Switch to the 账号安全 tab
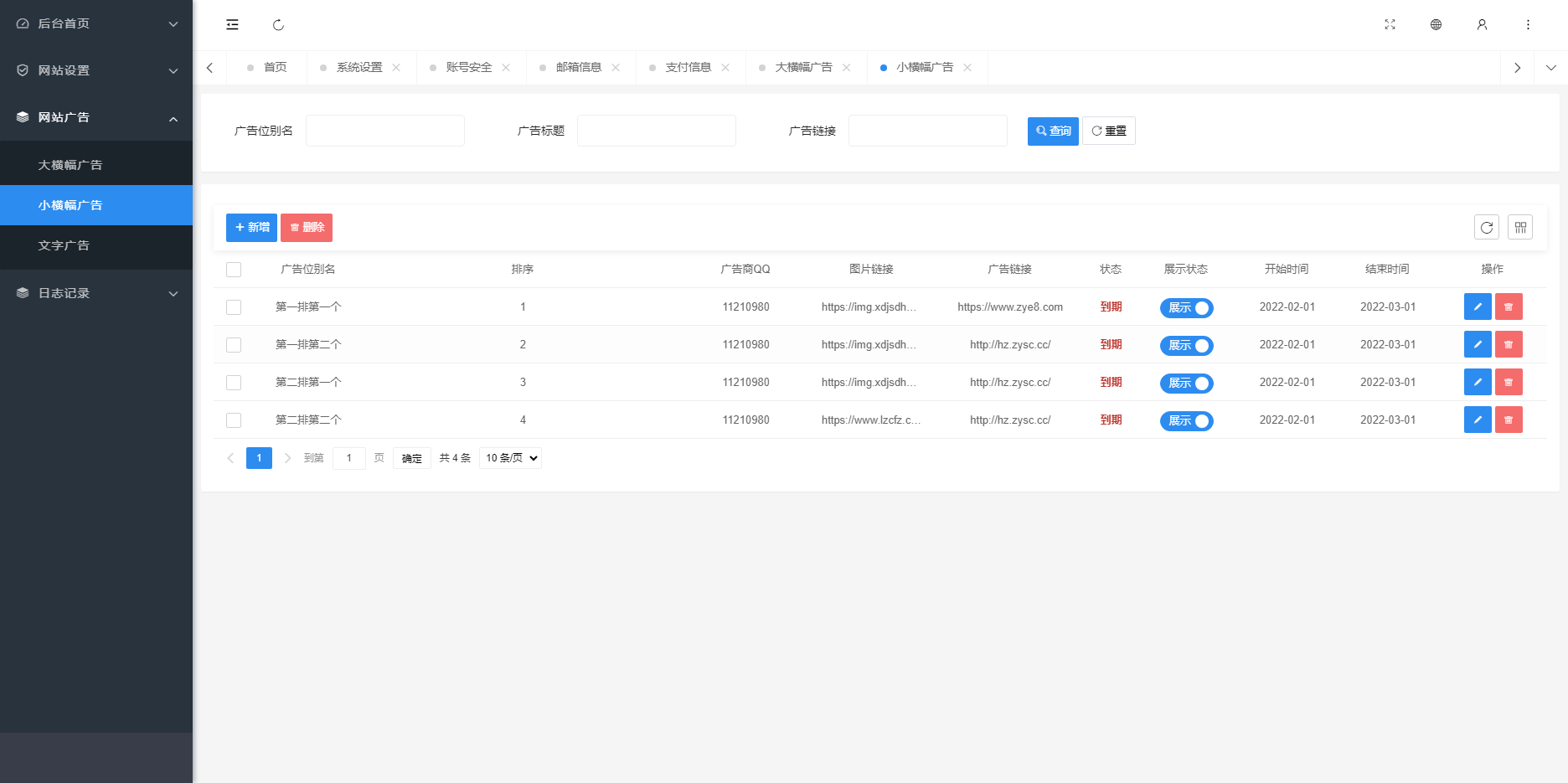Image resolution: width=1568 pixels, height=783 pixels. point(469,68)
